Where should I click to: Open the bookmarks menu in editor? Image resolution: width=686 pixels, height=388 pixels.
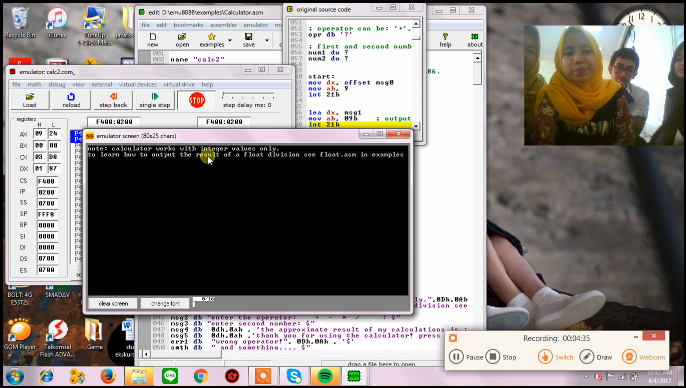(188, 25)
